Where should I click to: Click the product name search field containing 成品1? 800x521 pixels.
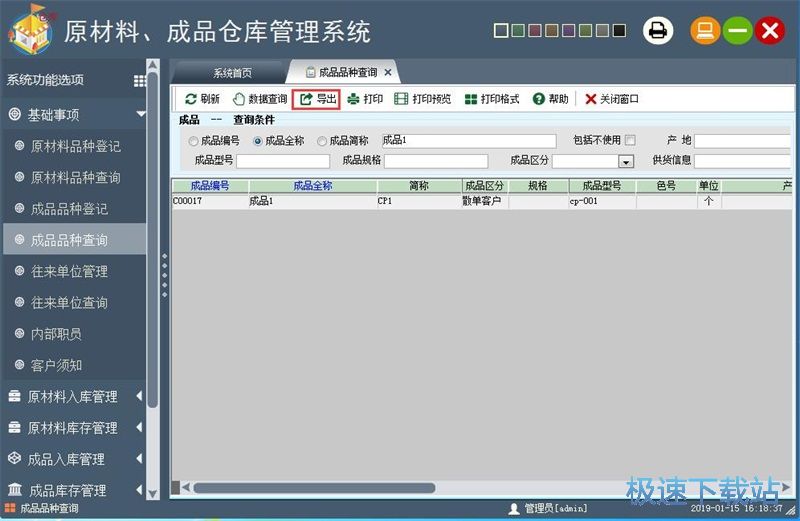pos(469,141)
